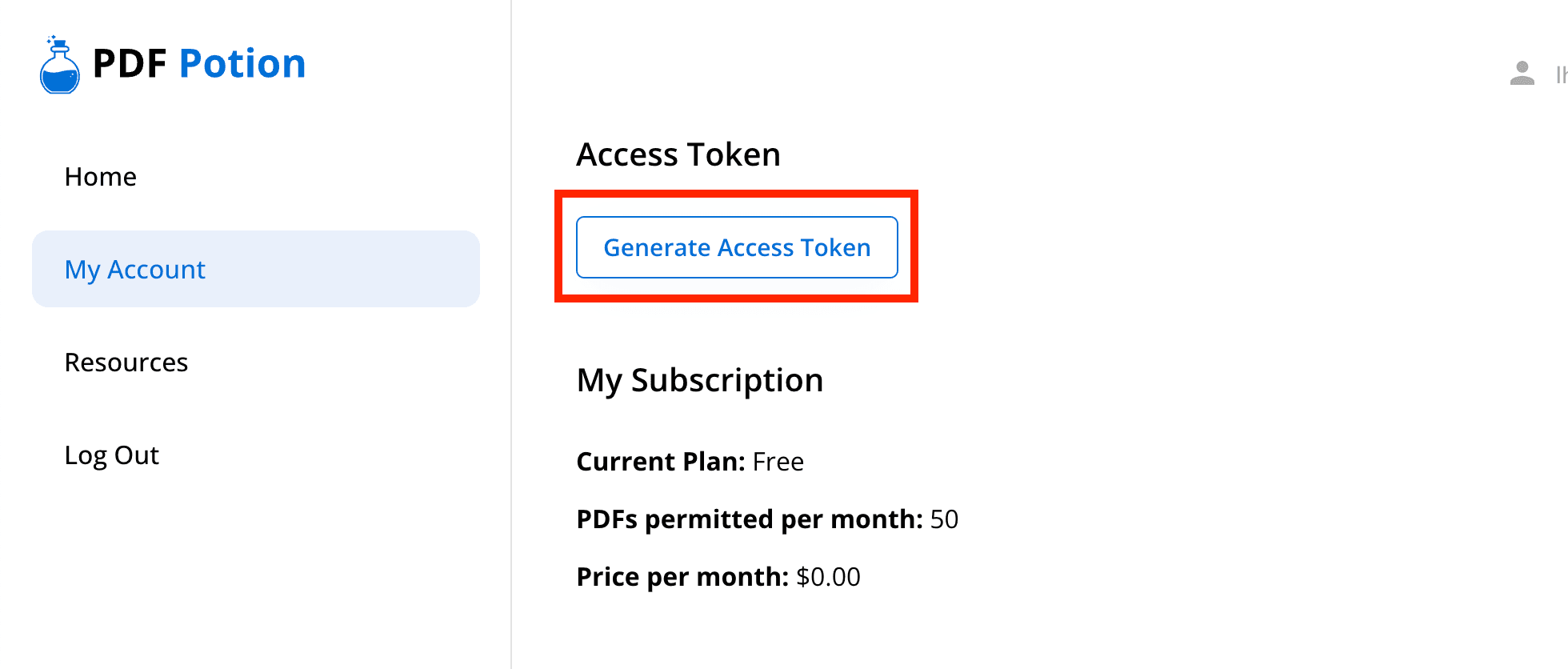The width and height of the screenshot is (1568, 669).
Task: Choose Log Out from the sidebar
Action: coord(112,455)
